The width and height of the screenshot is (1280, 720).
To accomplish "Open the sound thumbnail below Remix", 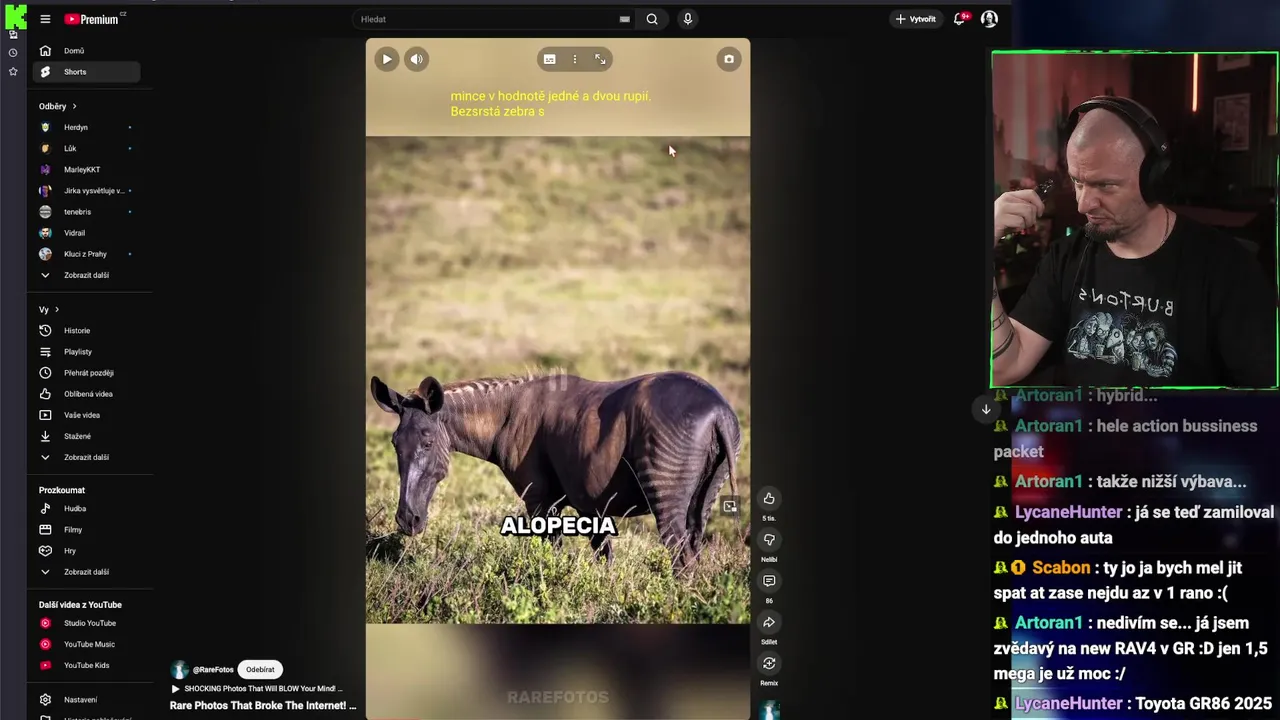I will click(769, 710).
